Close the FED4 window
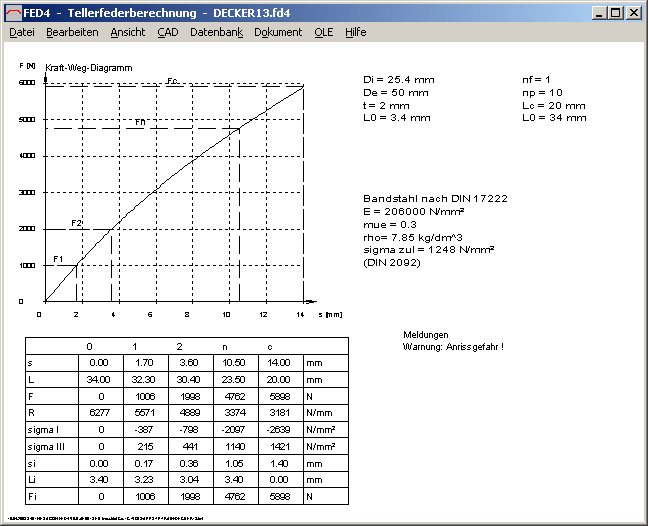648x526 pixels. pyautogui.click(x=632, y=13)
